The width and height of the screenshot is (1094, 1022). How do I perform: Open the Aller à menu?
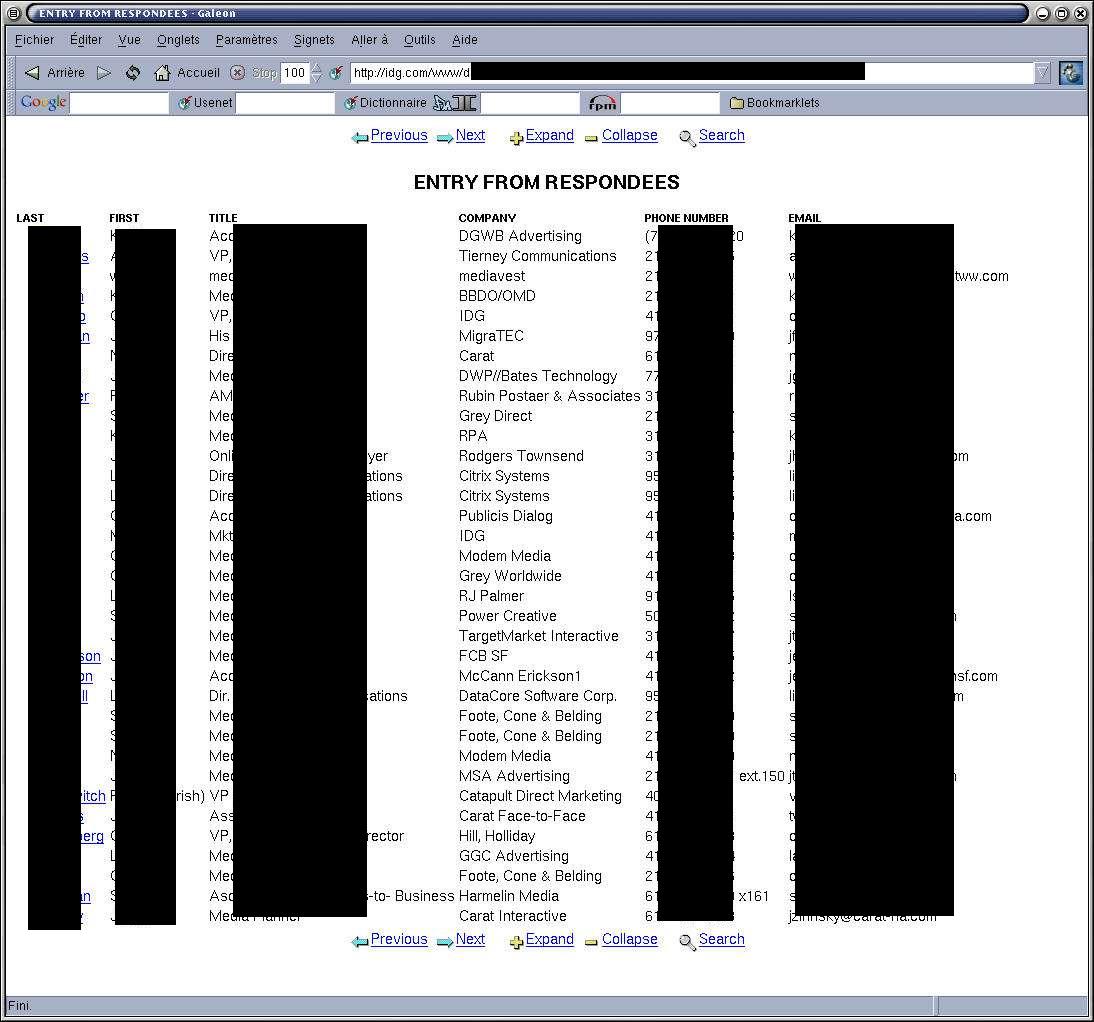pyautogui.click(x=369, y=40)
